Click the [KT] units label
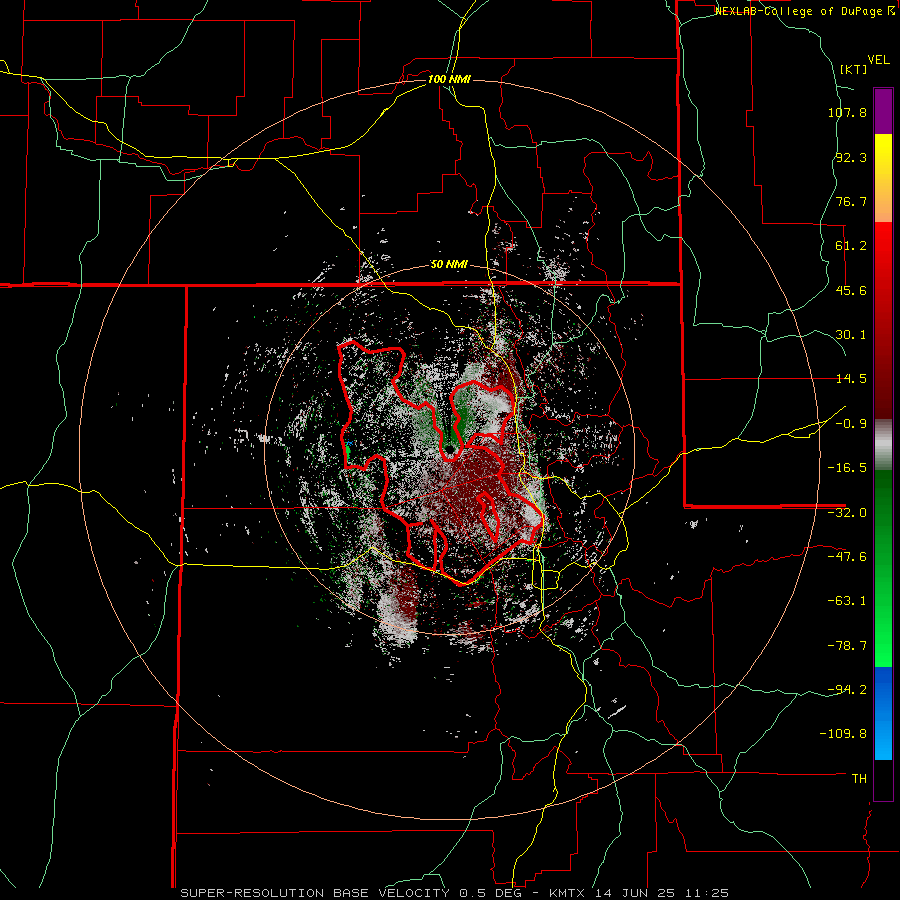Screen dimensions: 900x900 pos(854,69)
